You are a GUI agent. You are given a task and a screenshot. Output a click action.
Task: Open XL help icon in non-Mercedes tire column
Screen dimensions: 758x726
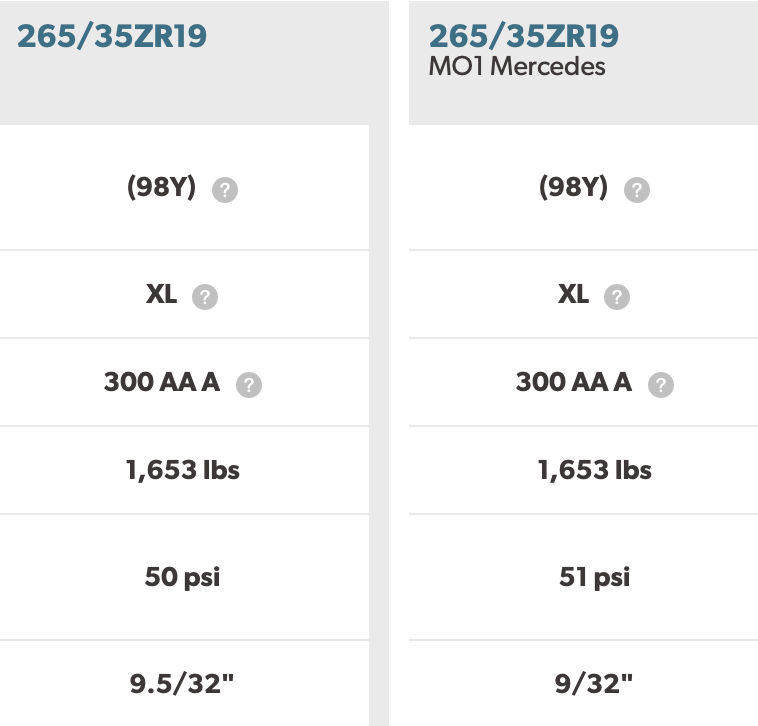tap(205, 297)
